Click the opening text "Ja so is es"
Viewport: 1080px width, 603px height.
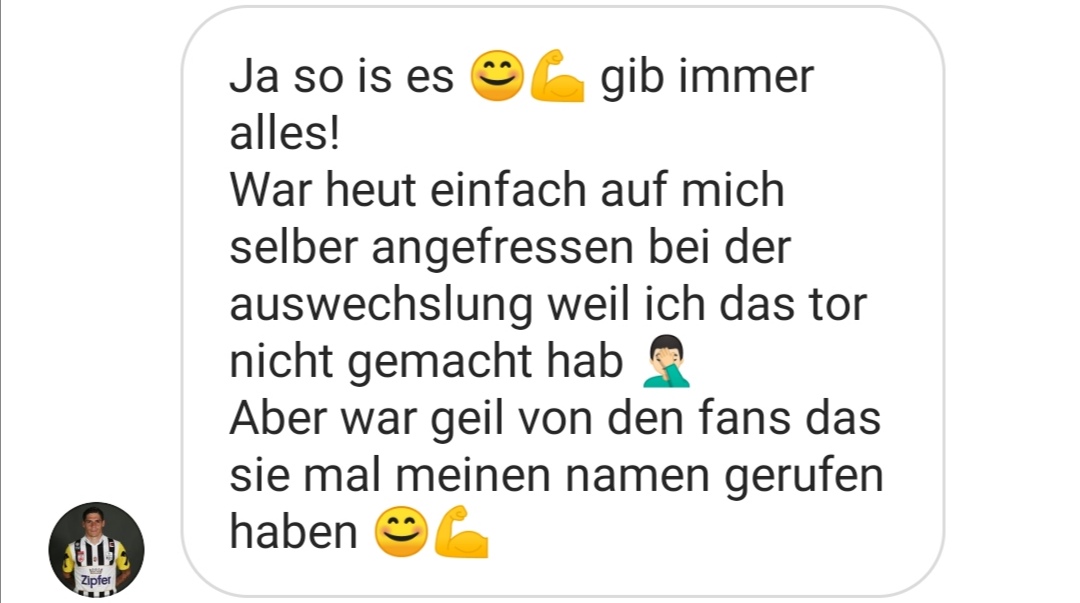pyautogui.click(x=342, y=76)
